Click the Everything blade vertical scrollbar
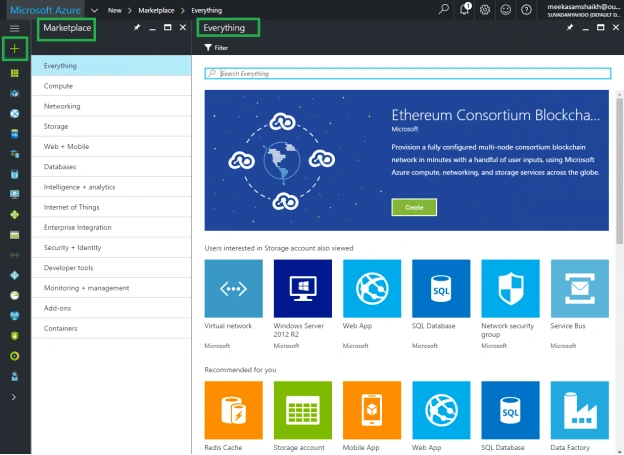Screen dimensions: 624x455 click(619, 167)
